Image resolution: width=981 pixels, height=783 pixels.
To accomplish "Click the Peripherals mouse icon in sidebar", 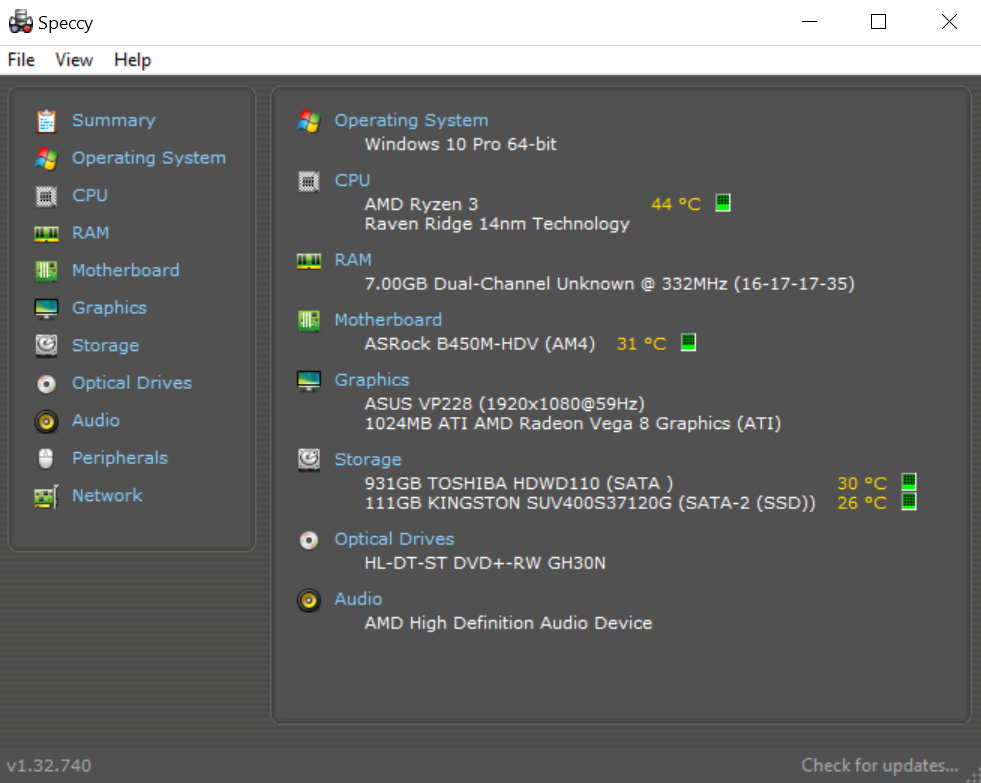I will click(46, 458).
